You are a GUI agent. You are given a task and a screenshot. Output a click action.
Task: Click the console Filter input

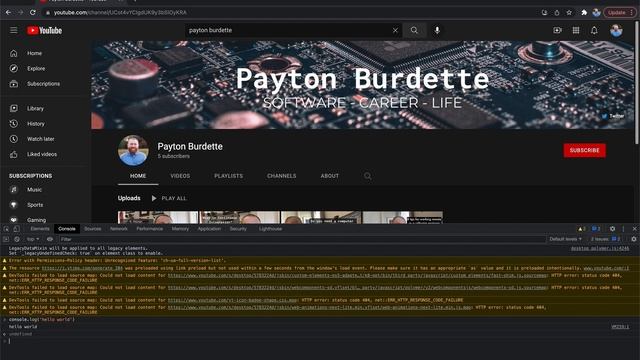(x=302, y=239)
